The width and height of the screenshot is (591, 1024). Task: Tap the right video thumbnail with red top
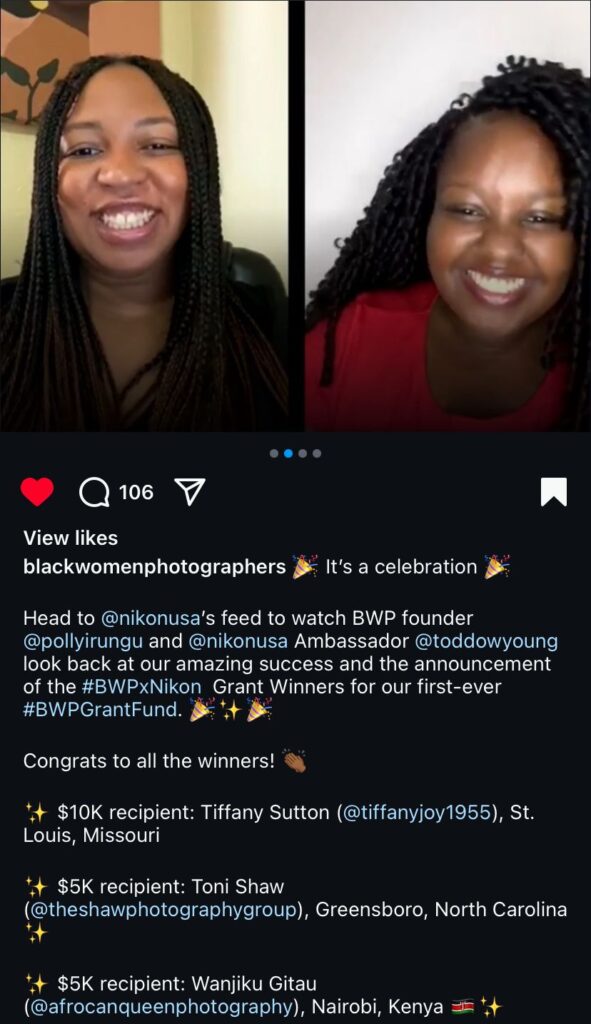(x=448, y=216)
